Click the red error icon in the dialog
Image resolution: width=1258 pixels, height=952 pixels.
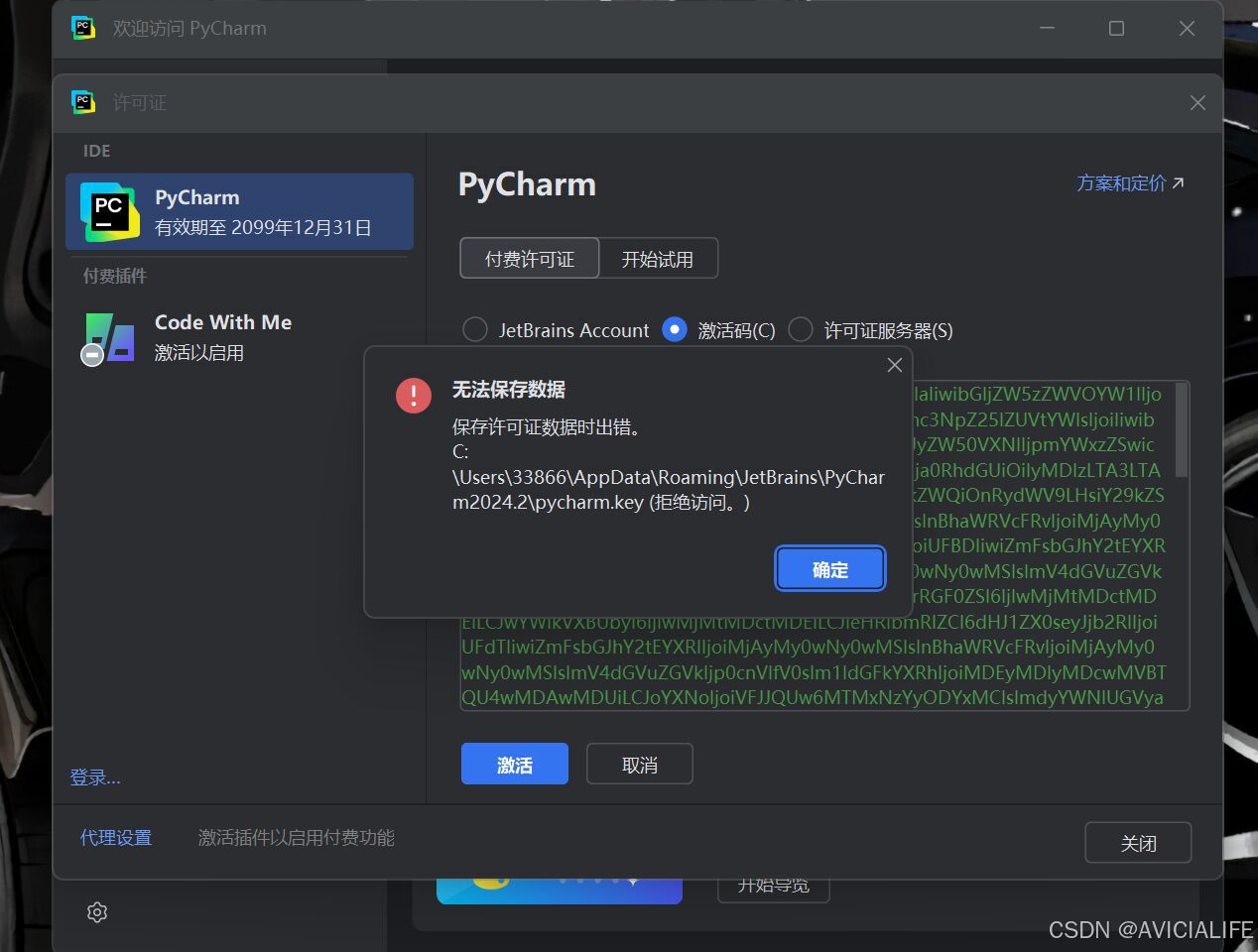(x=414, y=396)
